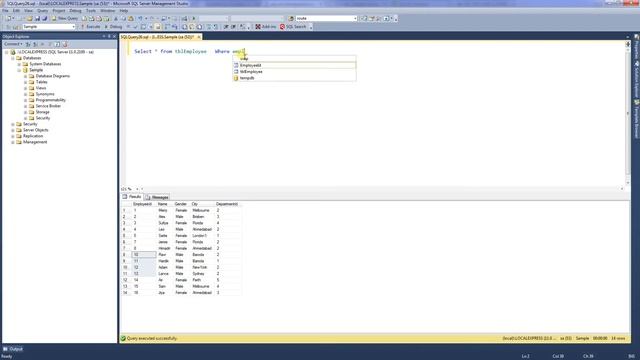Select the Server Objects tree item
The image size is (640, 360).
[36, 130]
